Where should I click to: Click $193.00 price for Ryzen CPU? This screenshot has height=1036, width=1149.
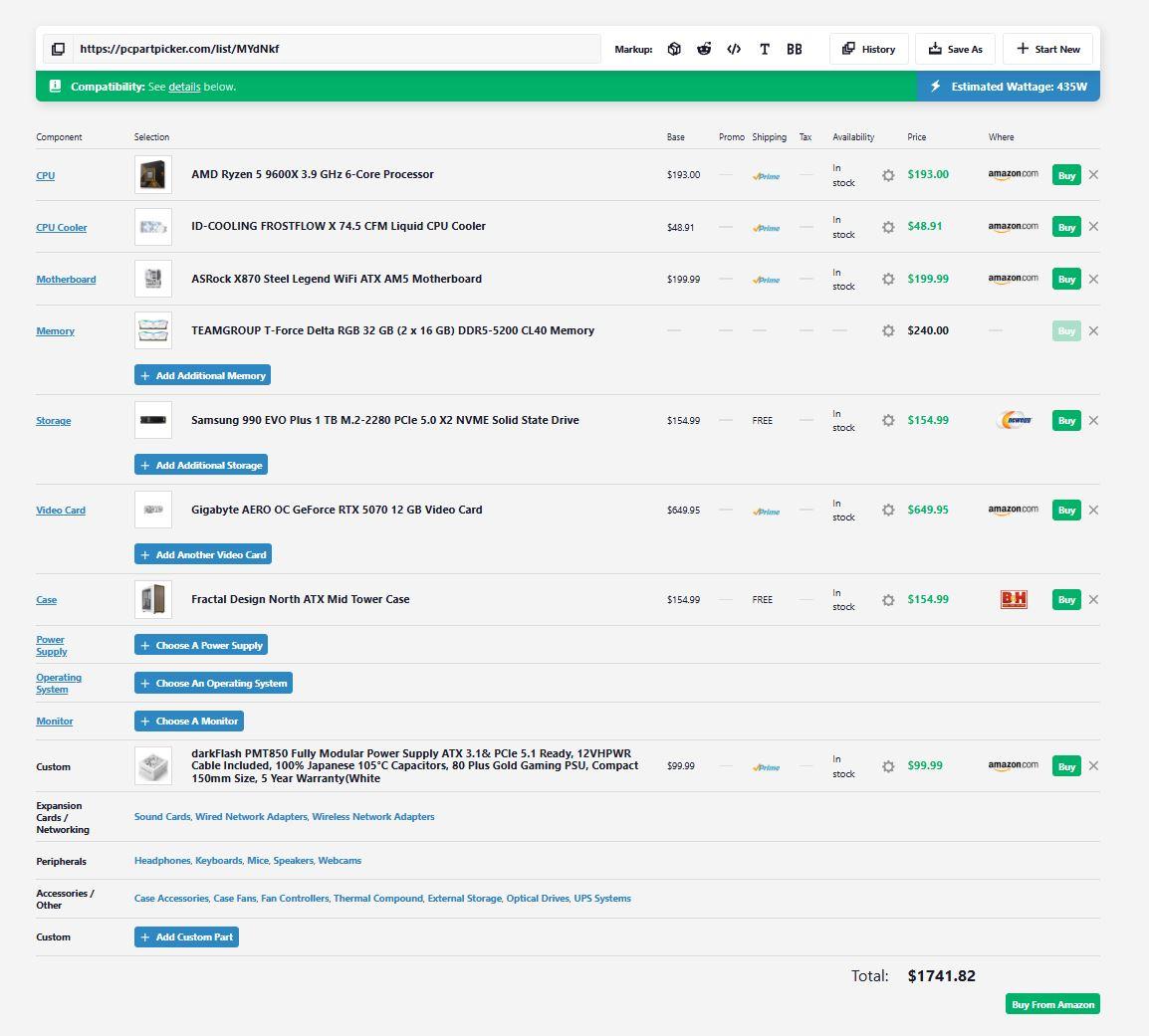click(x=928, y=174)
